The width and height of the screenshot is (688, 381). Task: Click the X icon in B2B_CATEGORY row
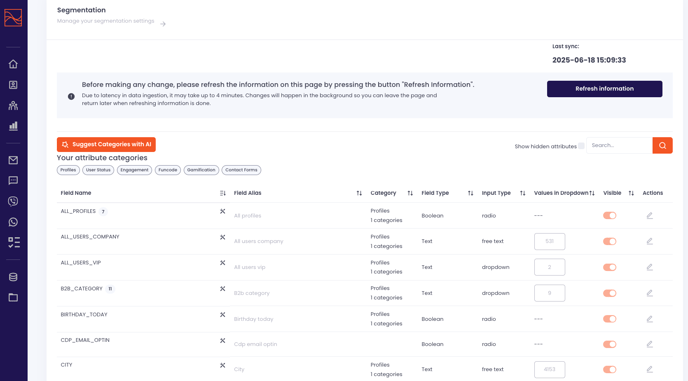pos(222,289)
